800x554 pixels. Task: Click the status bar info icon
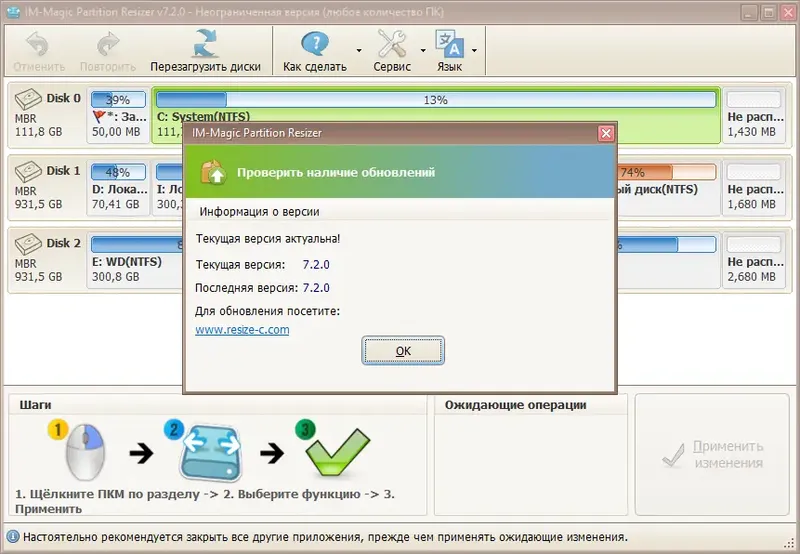pos(13,537)
